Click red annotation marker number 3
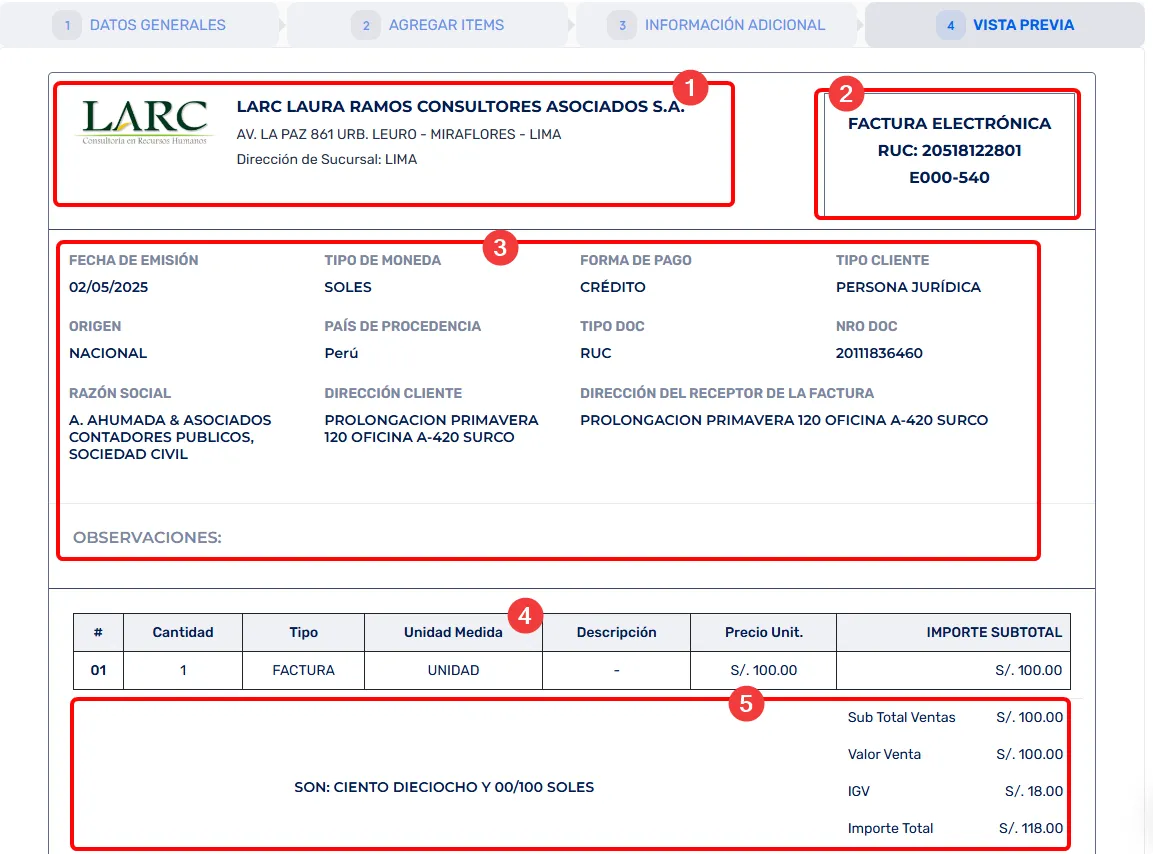Viewport: 1153px width, 854px height. point(500,247)
